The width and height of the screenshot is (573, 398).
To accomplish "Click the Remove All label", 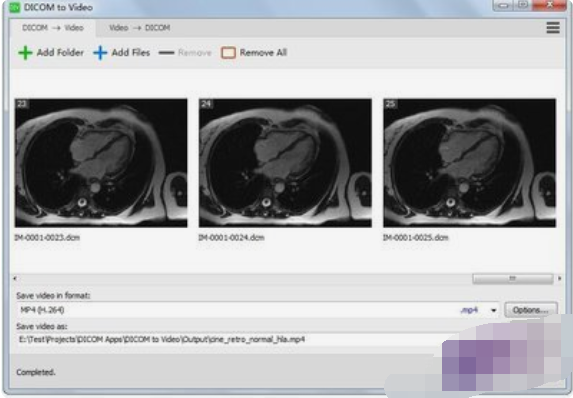I will (x=263, y=53).
